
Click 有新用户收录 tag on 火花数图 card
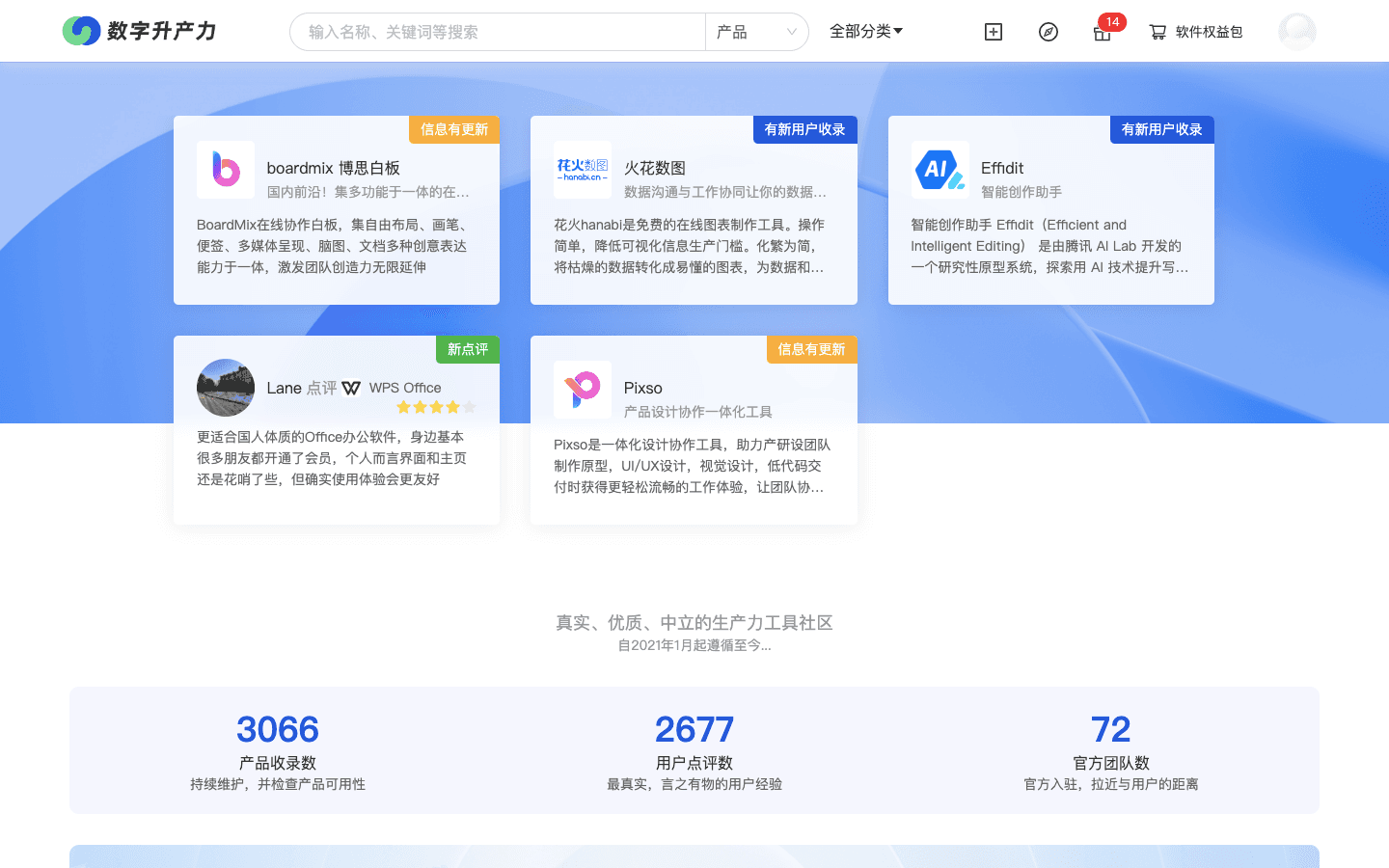(805, 129)
